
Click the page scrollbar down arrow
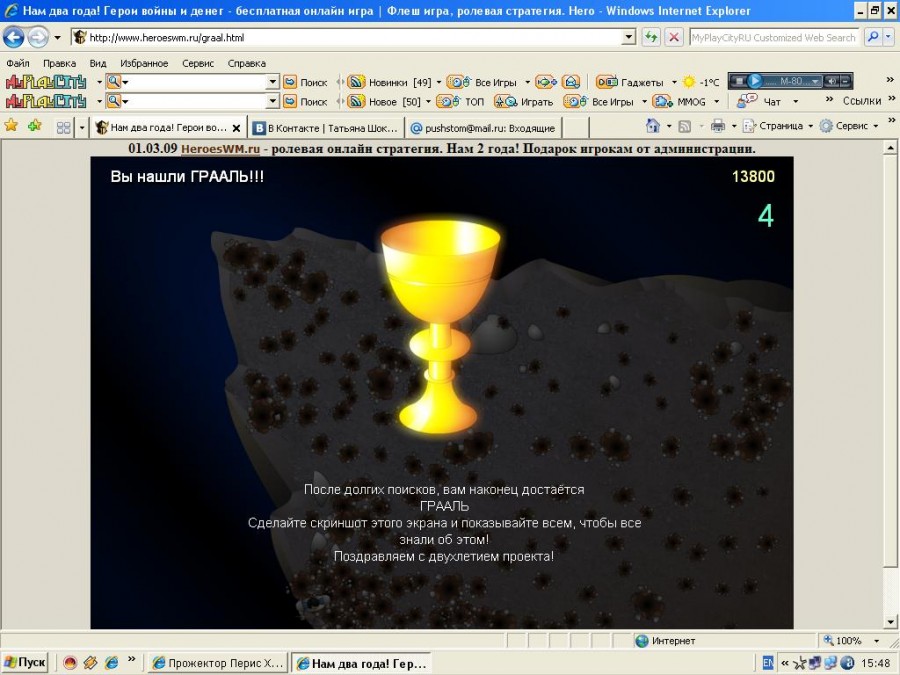coord(891,622)
